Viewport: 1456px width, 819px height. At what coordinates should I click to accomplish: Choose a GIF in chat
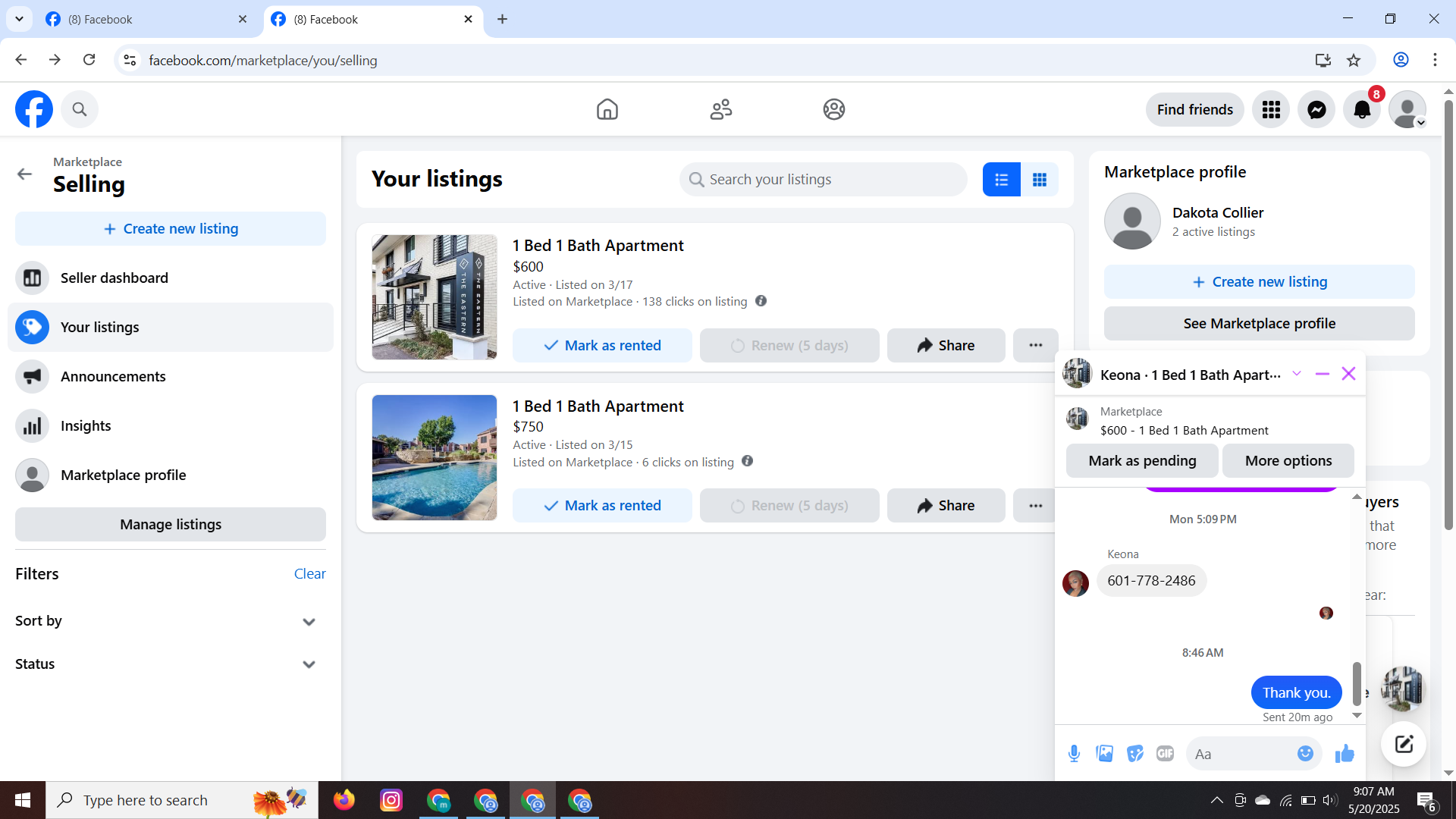tap(1165, 754)
